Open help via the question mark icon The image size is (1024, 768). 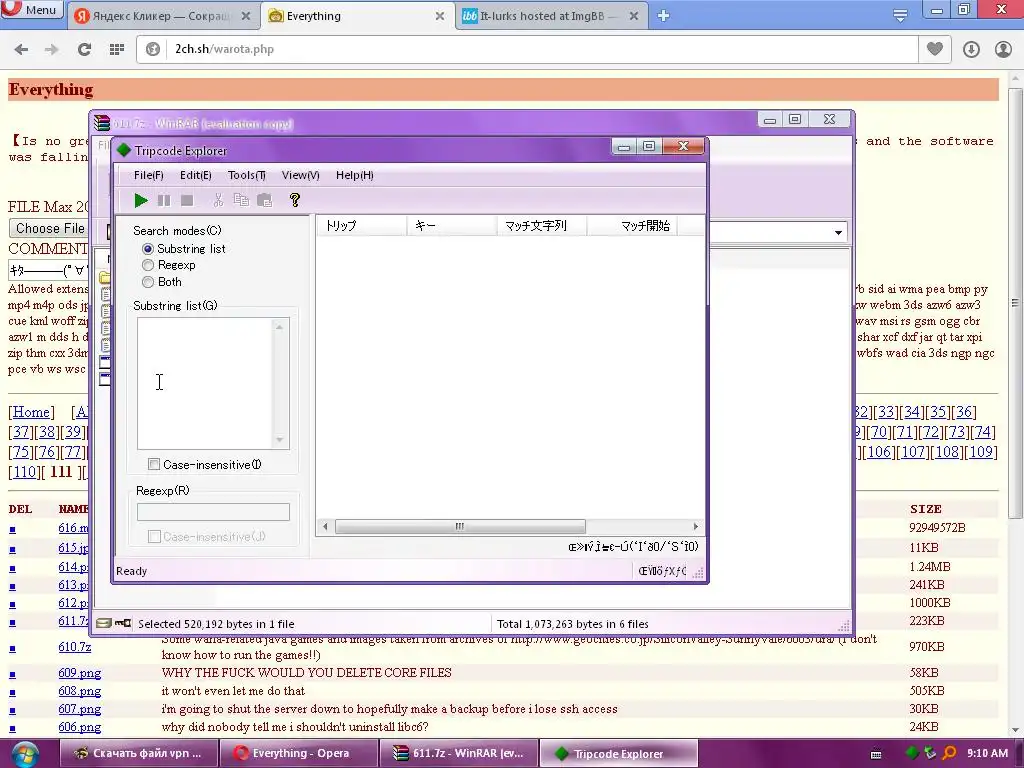[x=295, y=200]
